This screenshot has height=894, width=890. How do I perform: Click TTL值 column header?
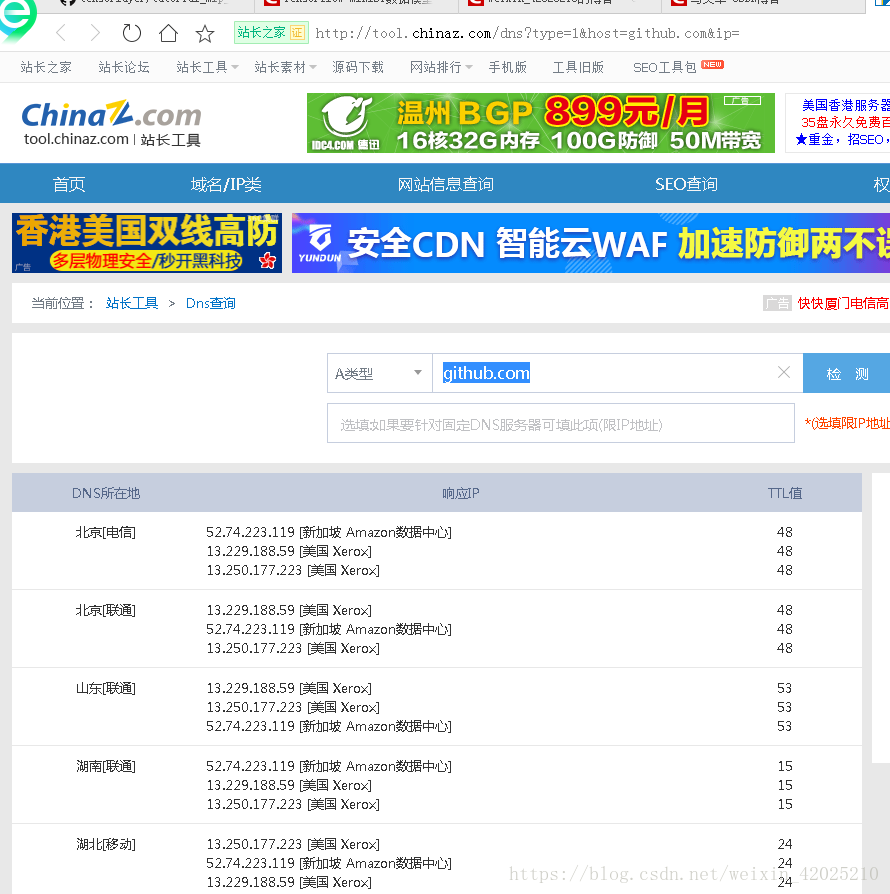pyautogui.click(x=785, y=493)
